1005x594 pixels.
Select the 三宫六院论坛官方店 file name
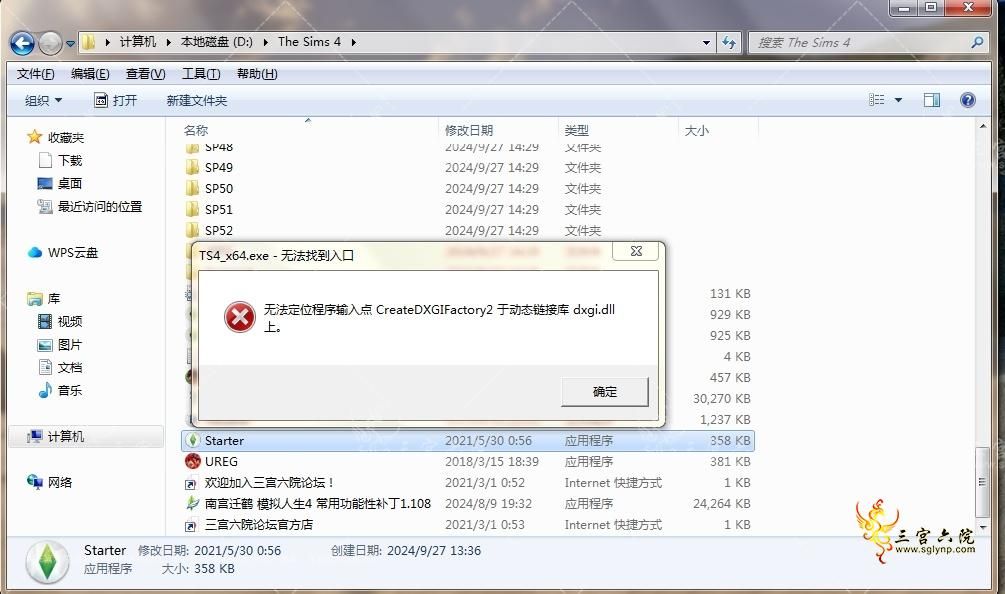[259, 525]
